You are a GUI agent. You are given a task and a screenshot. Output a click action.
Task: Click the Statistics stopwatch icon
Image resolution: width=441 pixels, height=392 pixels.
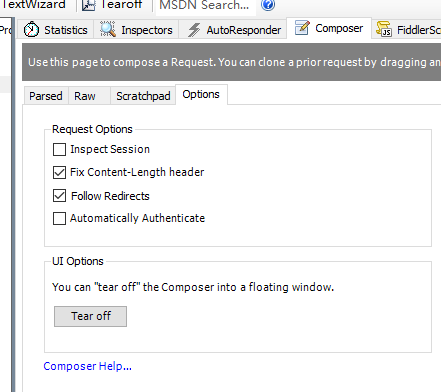click(x=31, y=29)
